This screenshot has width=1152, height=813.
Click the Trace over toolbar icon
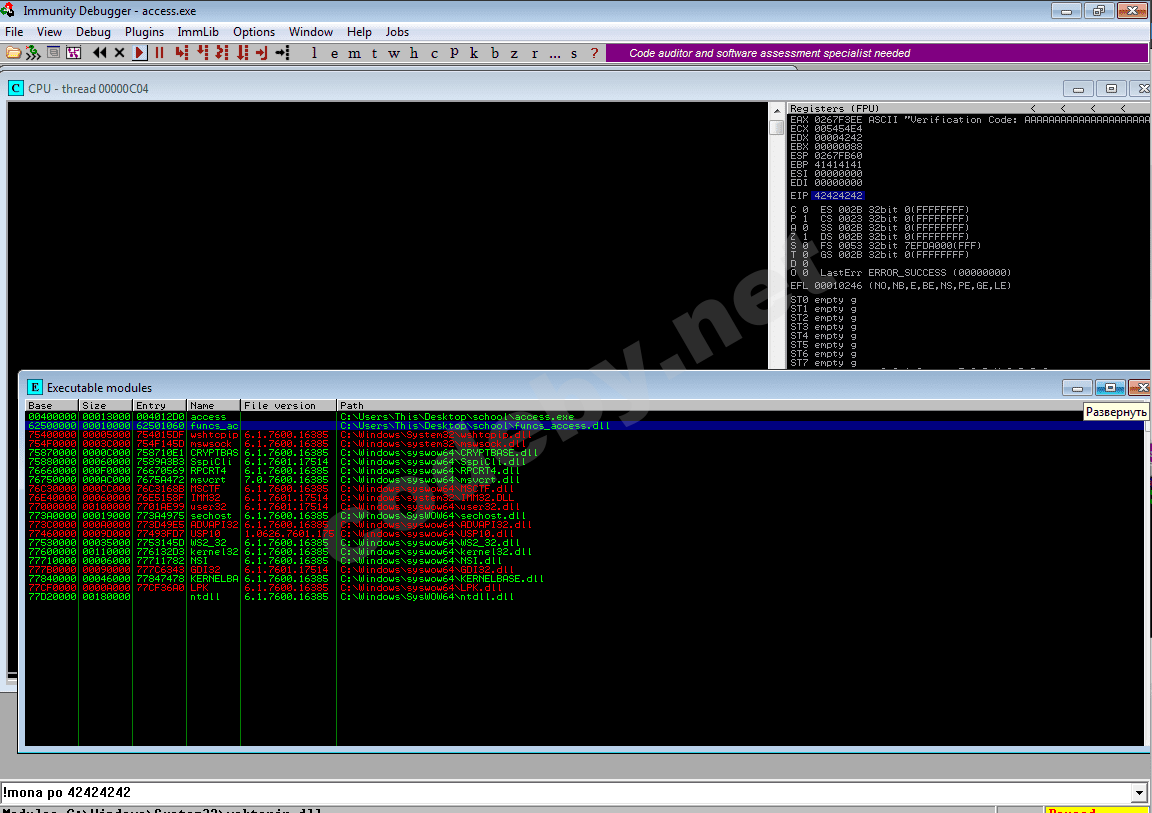[242, 53]
